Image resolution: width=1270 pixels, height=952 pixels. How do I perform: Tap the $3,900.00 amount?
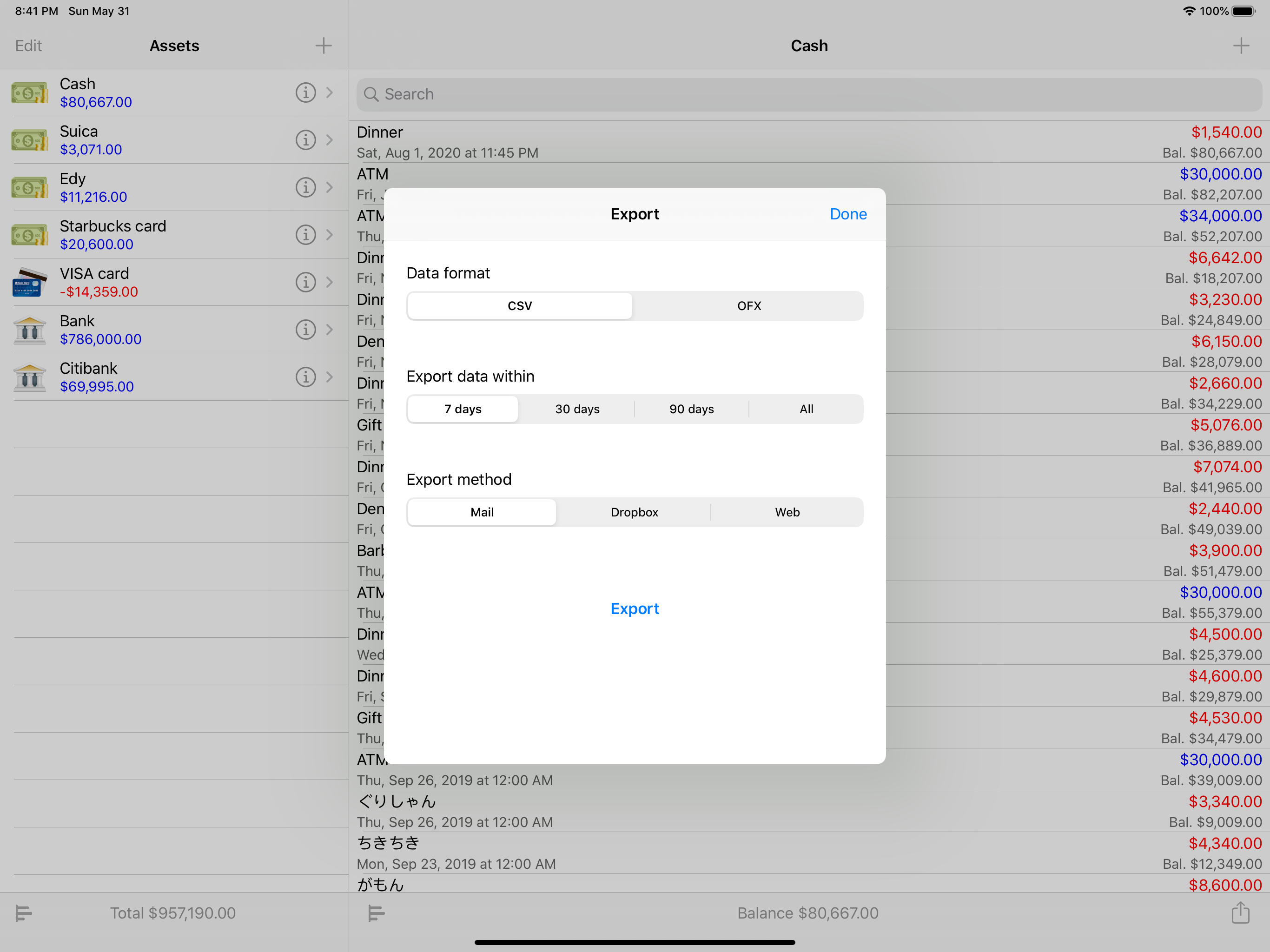[1225, 551]
